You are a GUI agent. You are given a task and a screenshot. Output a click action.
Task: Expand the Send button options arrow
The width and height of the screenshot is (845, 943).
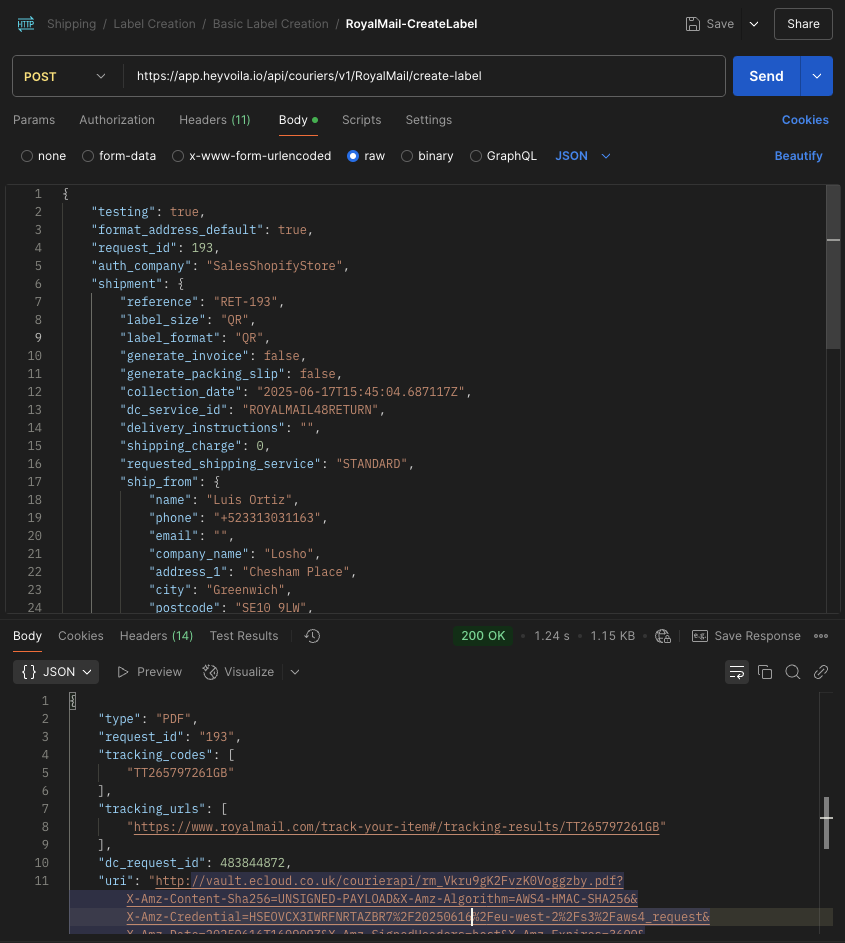point(816,76)
